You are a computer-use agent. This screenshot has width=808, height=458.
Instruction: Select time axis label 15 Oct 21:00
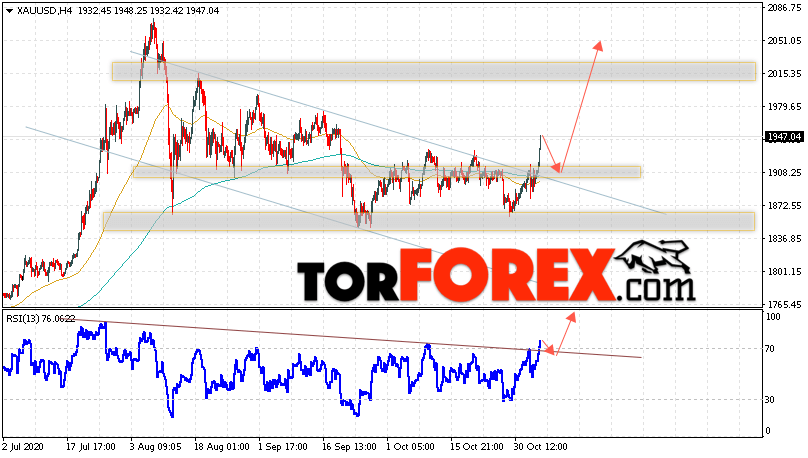[x=477, y=447]
